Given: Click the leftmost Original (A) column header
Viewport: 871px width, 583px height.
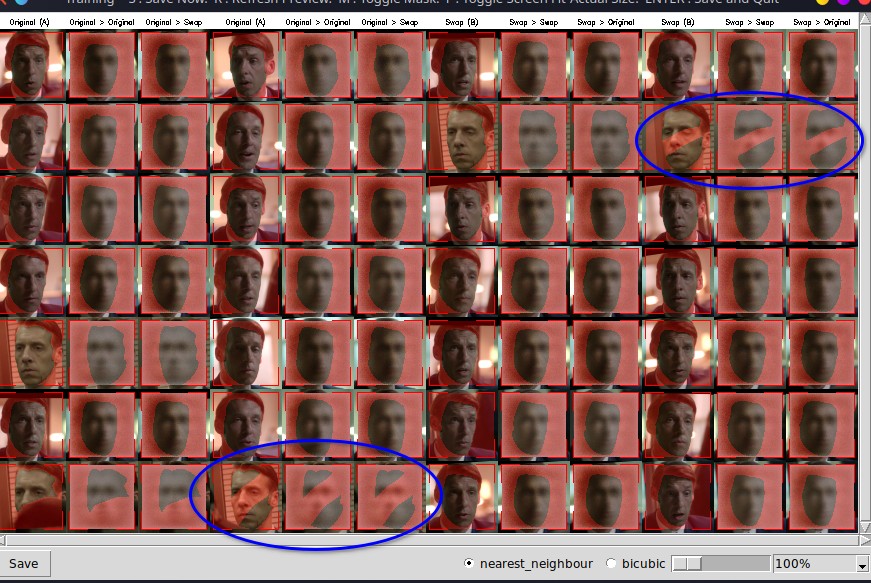Looking at the screenshot, I should pos(29,22).
